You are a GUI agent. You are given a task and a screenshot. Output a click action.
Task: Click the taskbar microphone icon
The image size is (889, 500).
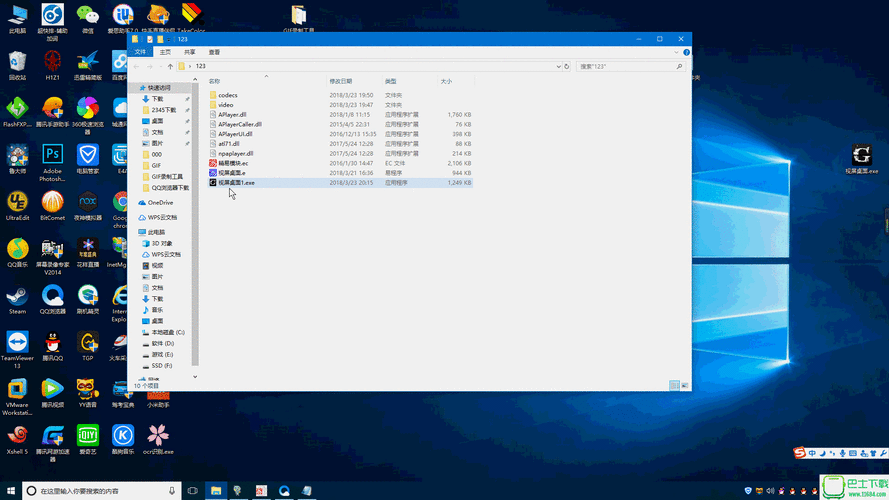172,491
